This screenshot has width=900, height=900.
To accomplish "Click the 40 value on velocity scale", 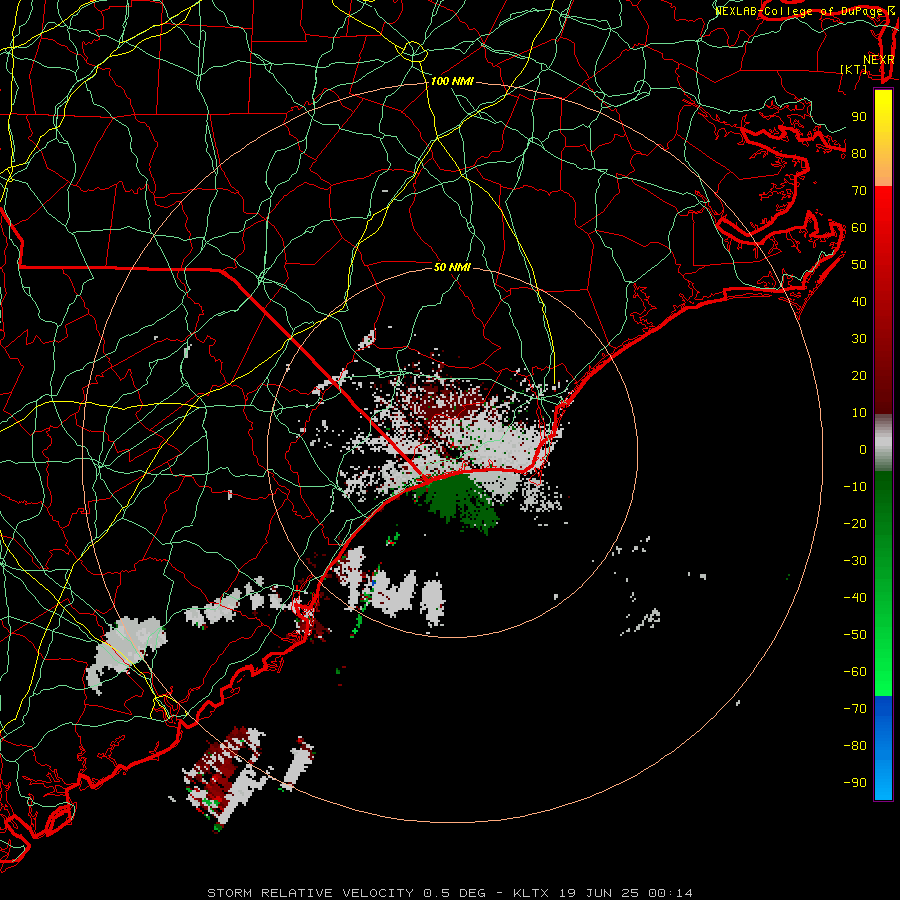I will 859,301.
